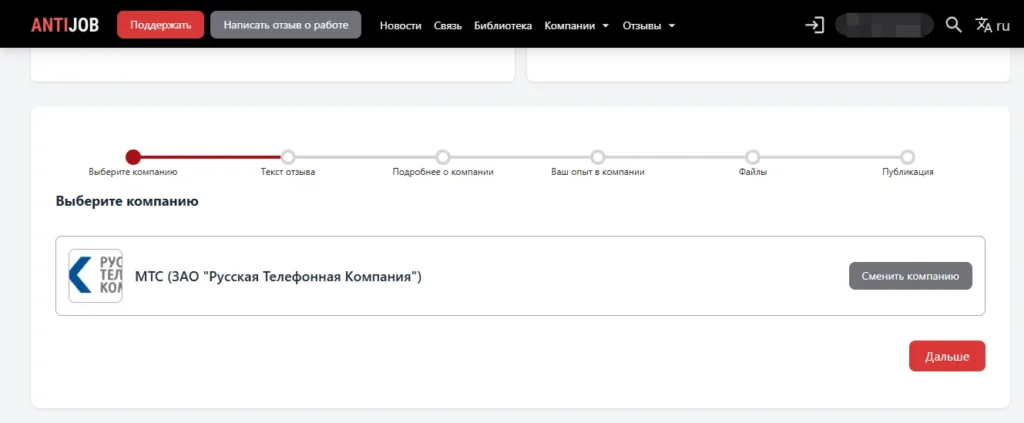1024x423 pixels.
Task: Open the Связь menu item
Action: pos(448,25)
